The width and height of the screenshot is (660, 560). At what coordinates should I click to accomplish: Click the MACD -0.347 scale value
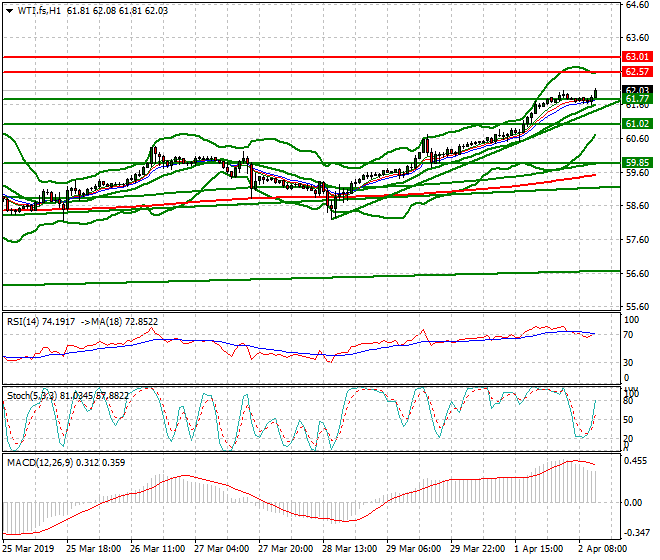point(636,533)
